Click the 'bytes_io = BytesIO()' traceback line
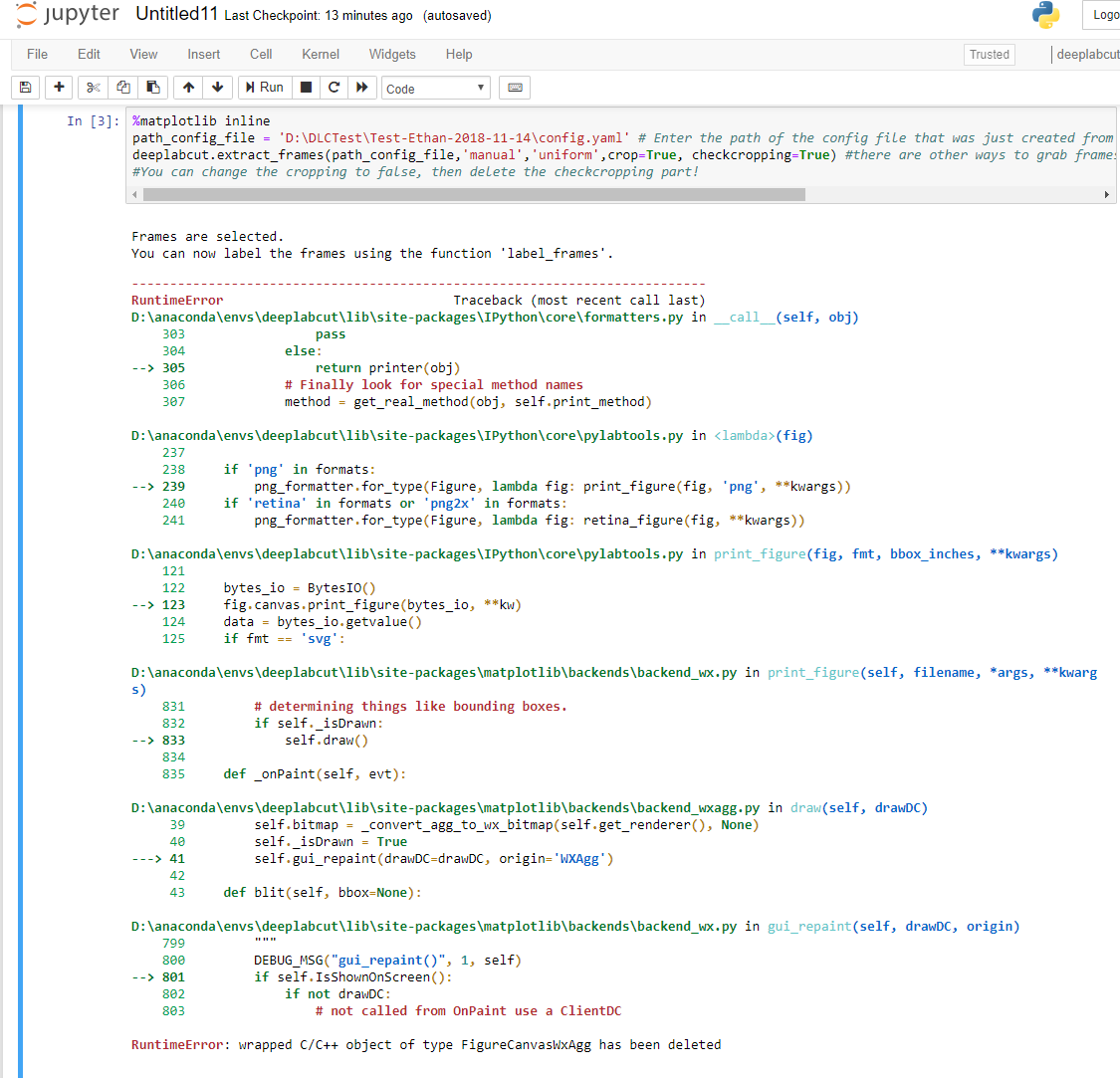 (x=300, y=588)
